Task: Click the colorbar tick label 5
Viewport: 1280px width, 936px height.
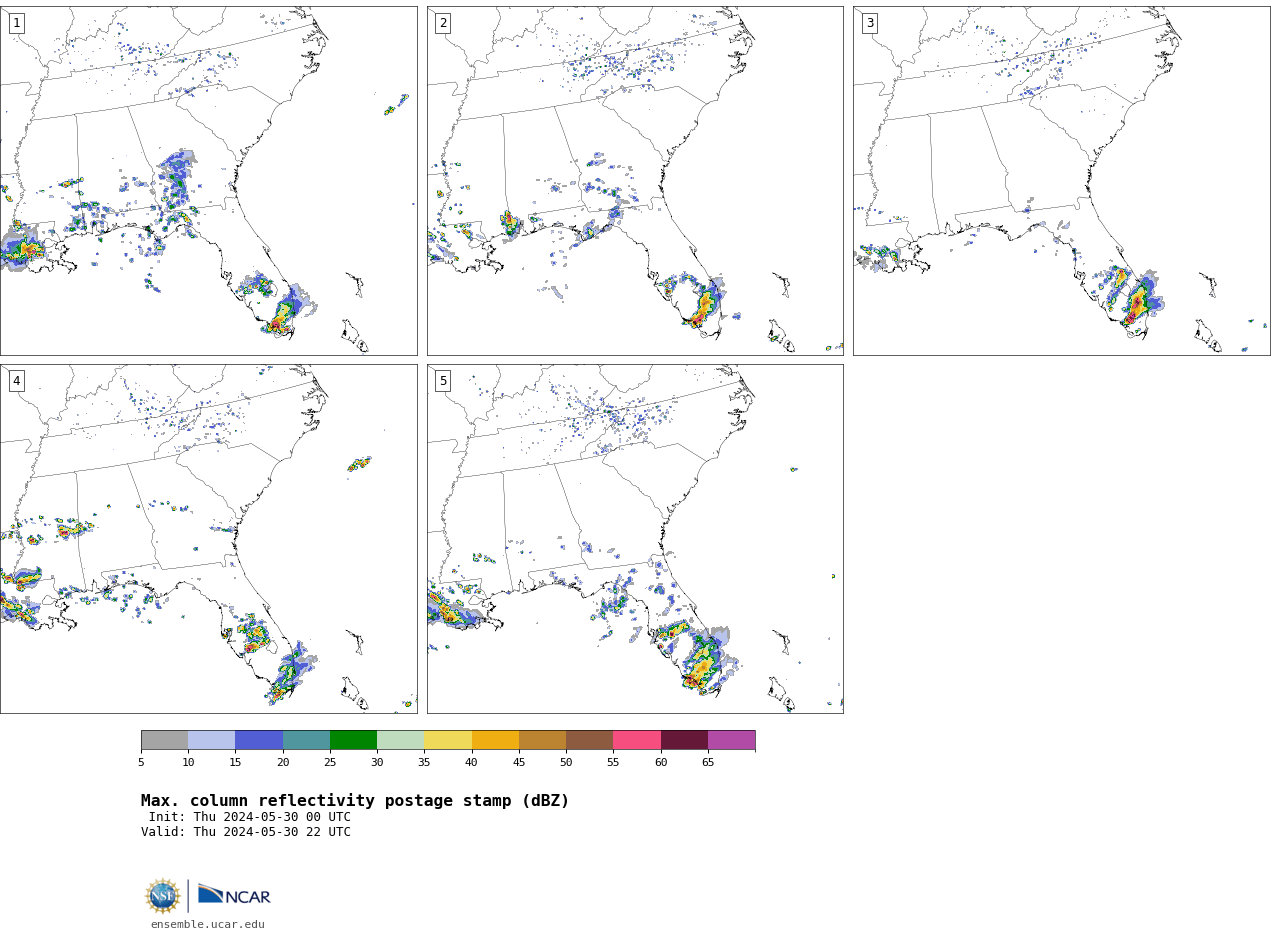Action: [x=141, y=763]
